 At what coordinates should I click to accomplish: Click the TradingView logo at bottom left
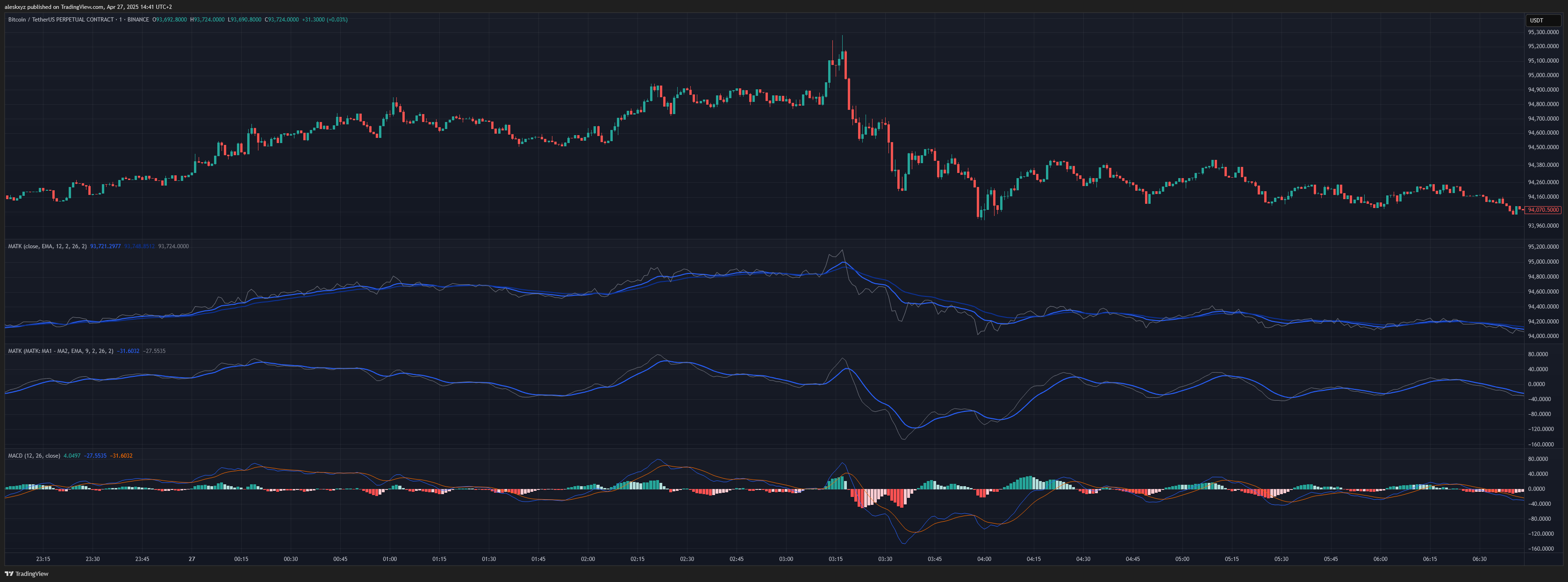pos(27,574)
